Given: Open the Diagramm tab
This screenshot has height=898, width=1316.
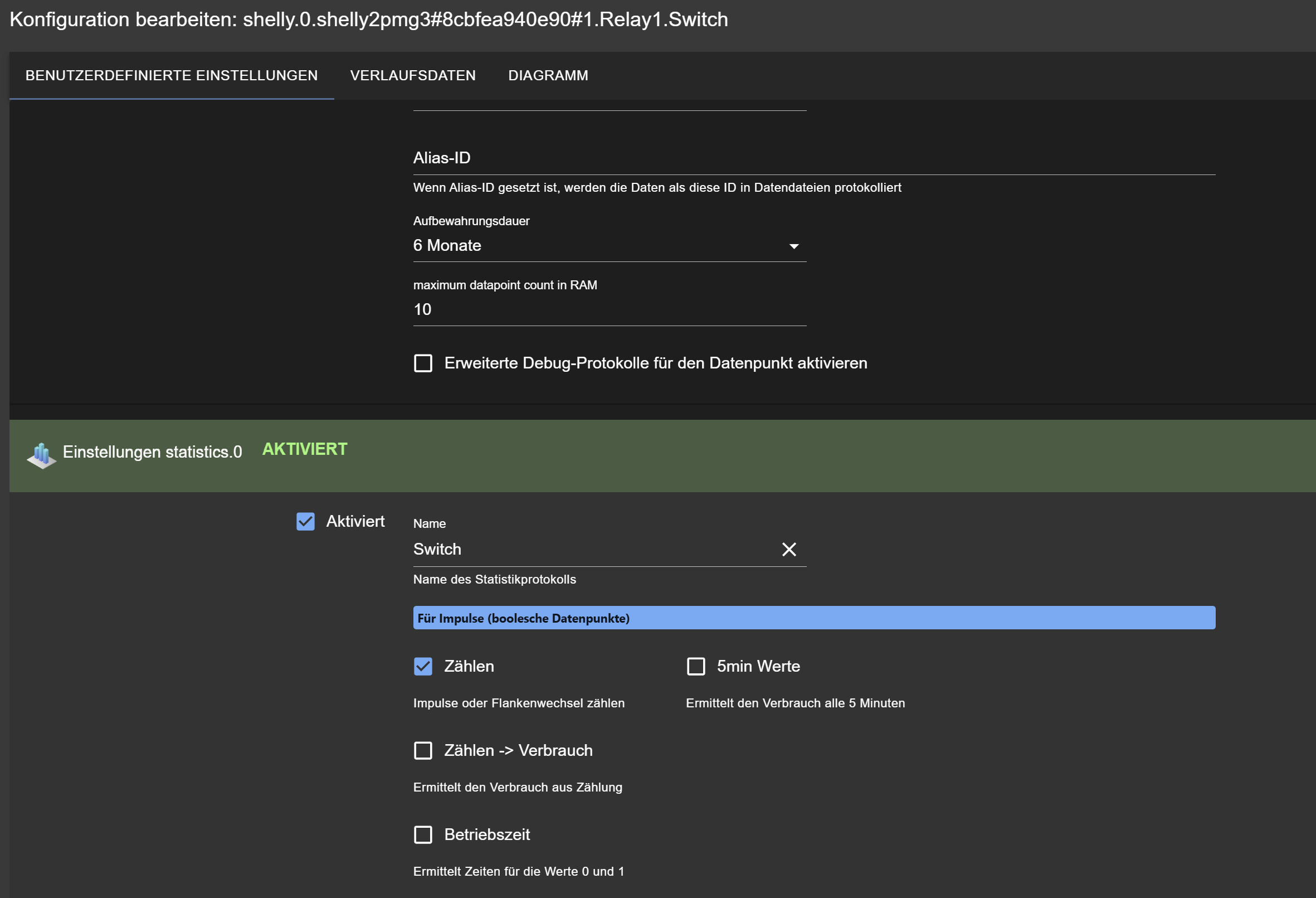Looking at the screenshot, I should click(548, 75).
